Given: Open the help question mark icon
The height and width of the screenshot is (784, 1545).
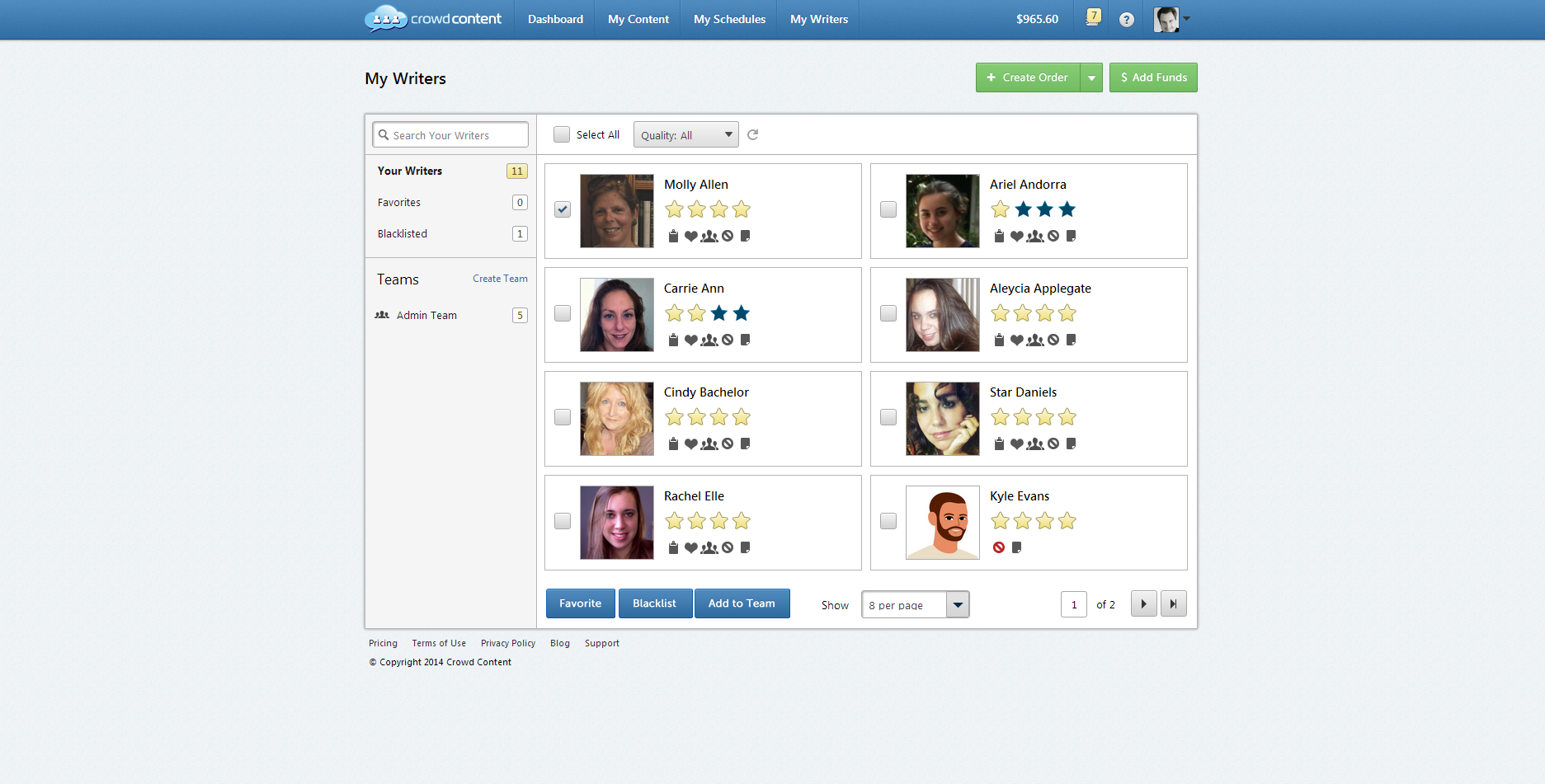Looking at the screenshot, I should tap(1126, 20).
